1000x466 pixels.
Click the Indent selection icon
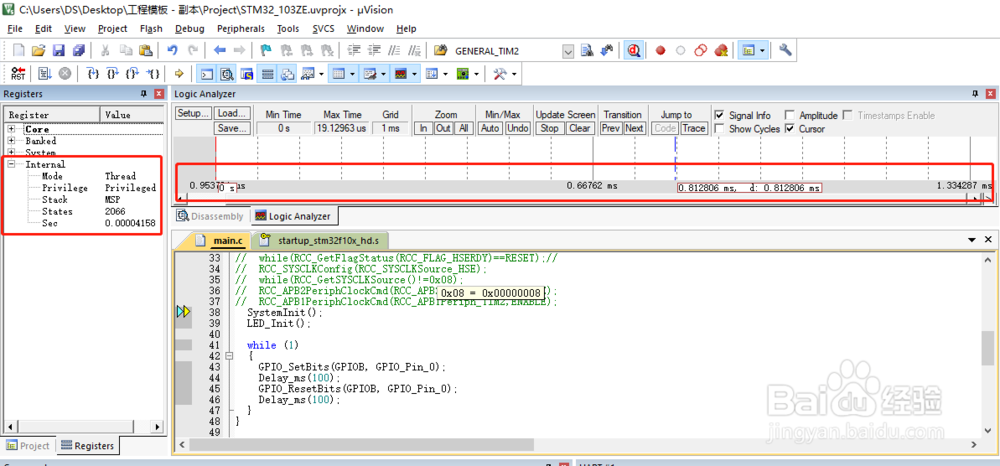356,50
